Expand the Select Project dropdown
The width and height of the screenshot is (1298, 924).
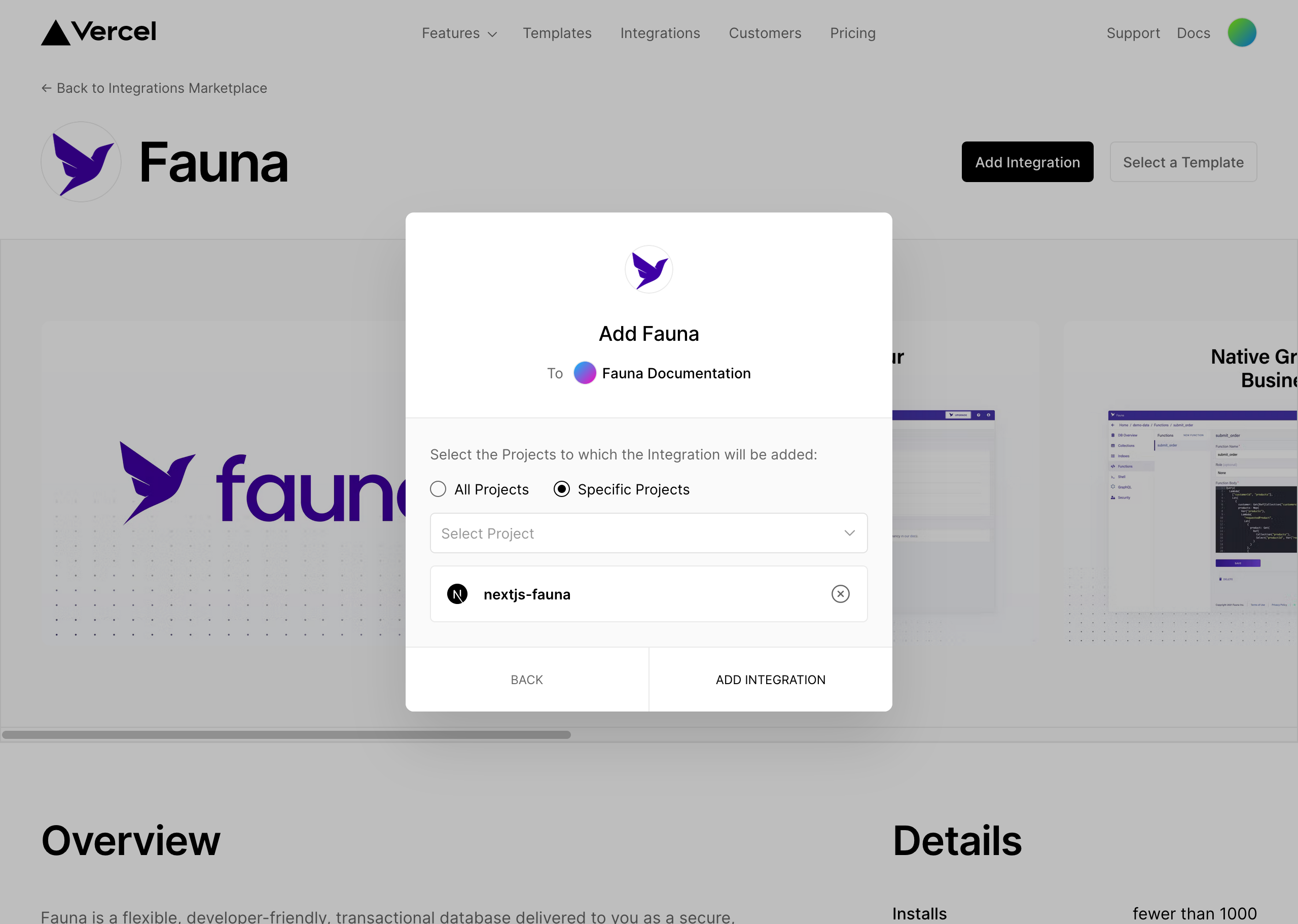[648, 532]
